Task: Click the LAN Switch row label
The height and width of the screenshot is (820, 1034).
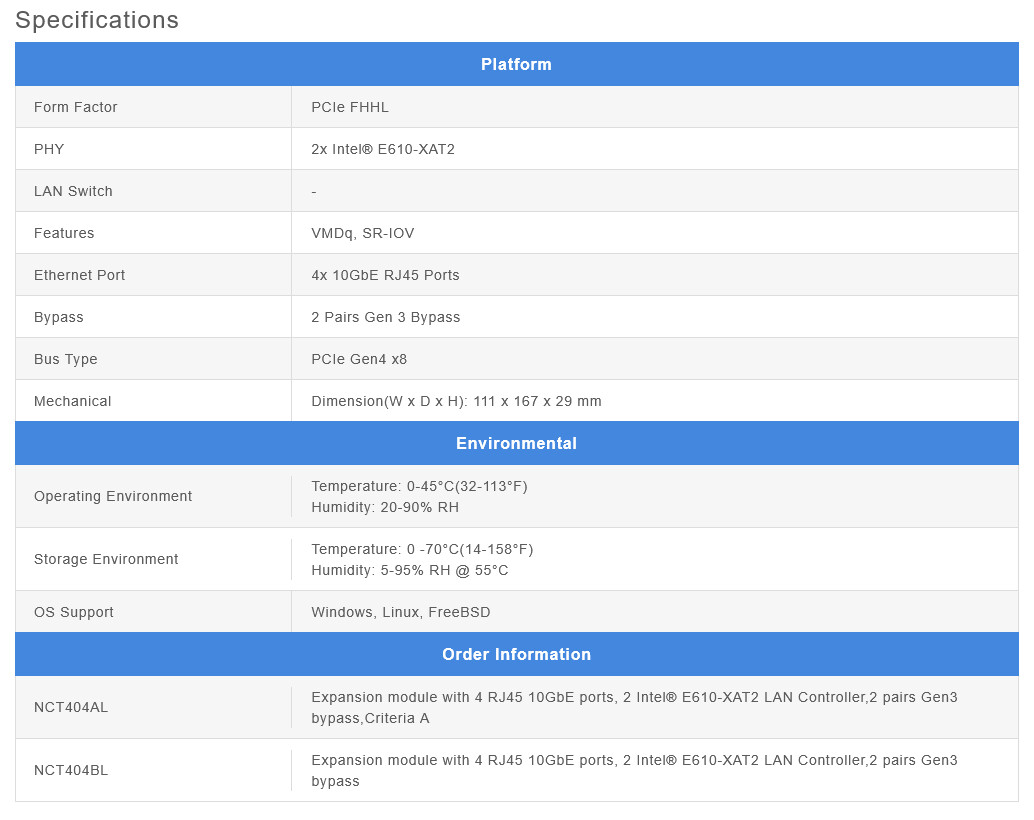Action: [x=73, y=191]
